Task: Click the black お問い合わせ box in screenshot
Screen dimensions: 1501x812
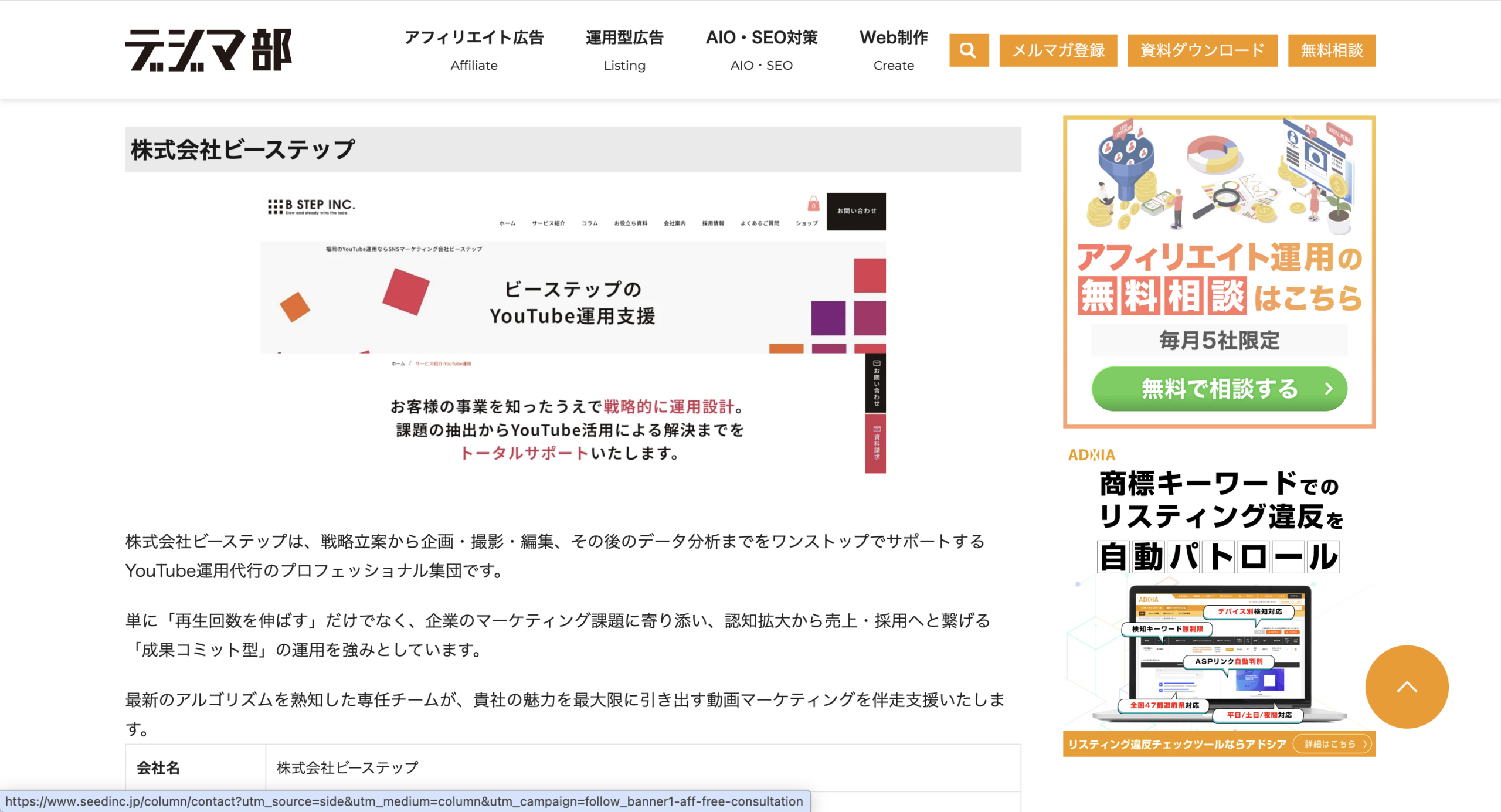Action: point(856,211)
